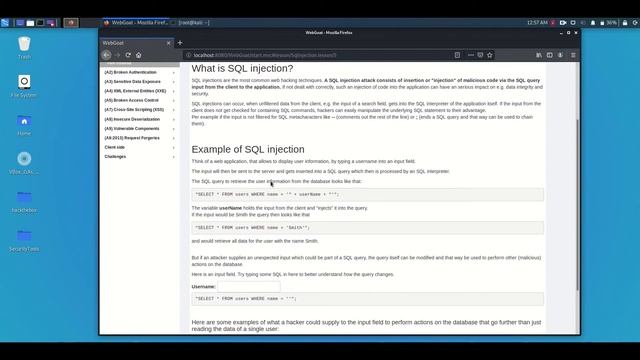Click the 'What is SQL injection?' heading
Screen dimensions: 640x360
pos(242,68)
